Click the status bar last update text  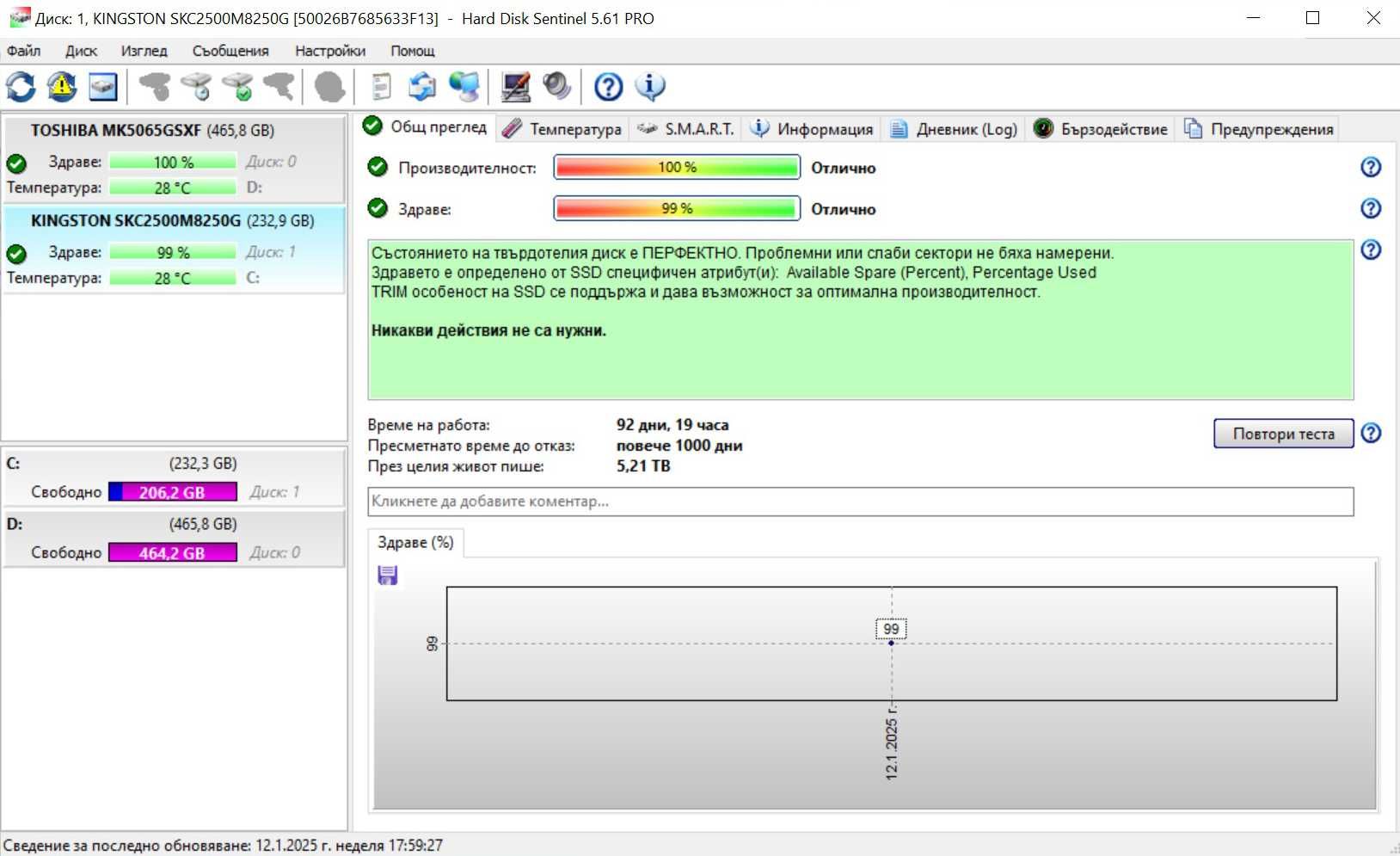pyautogui.click(x=224, y=846)
